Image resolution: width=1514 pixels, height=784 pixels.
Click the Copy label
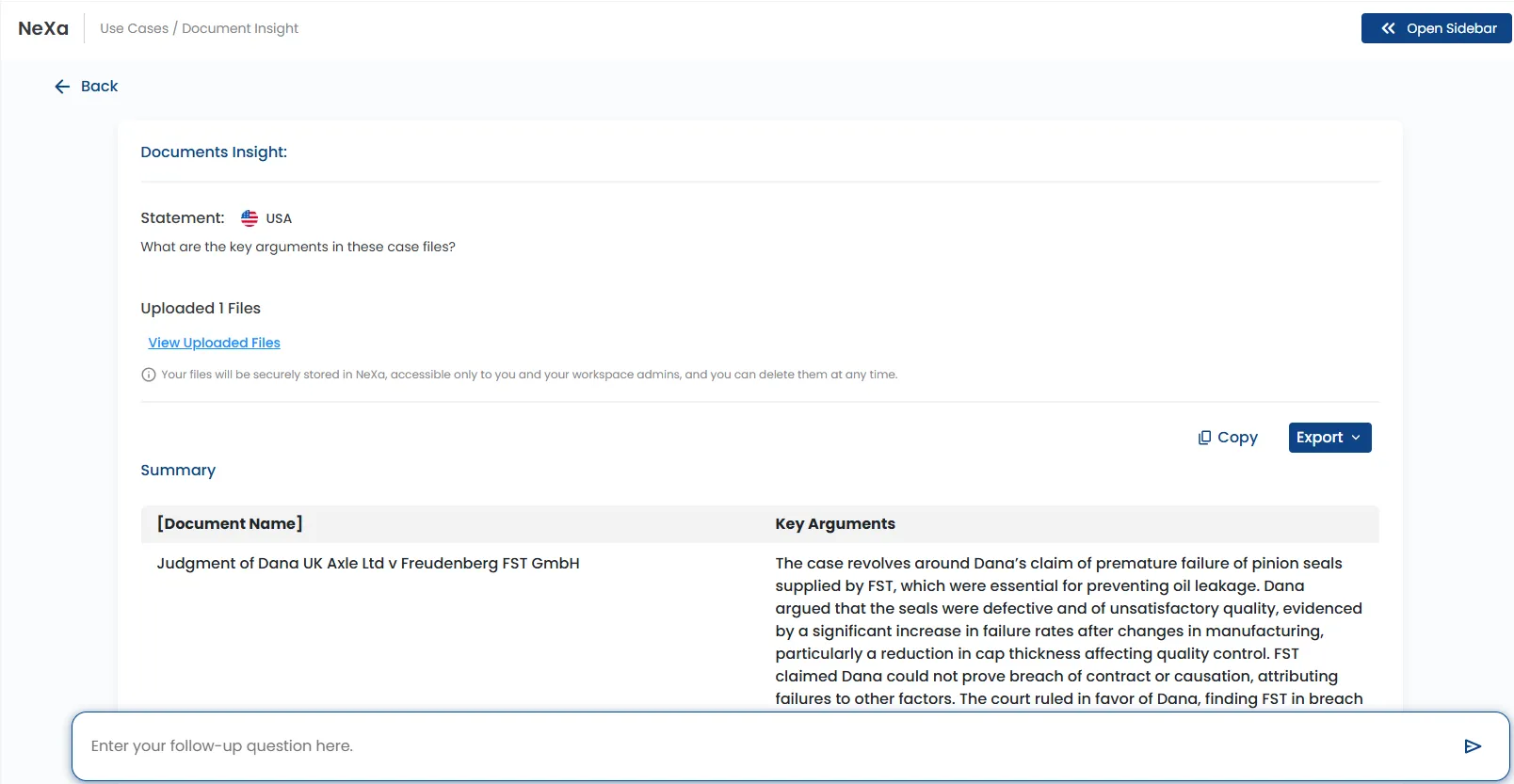[x=1237, y=438]
